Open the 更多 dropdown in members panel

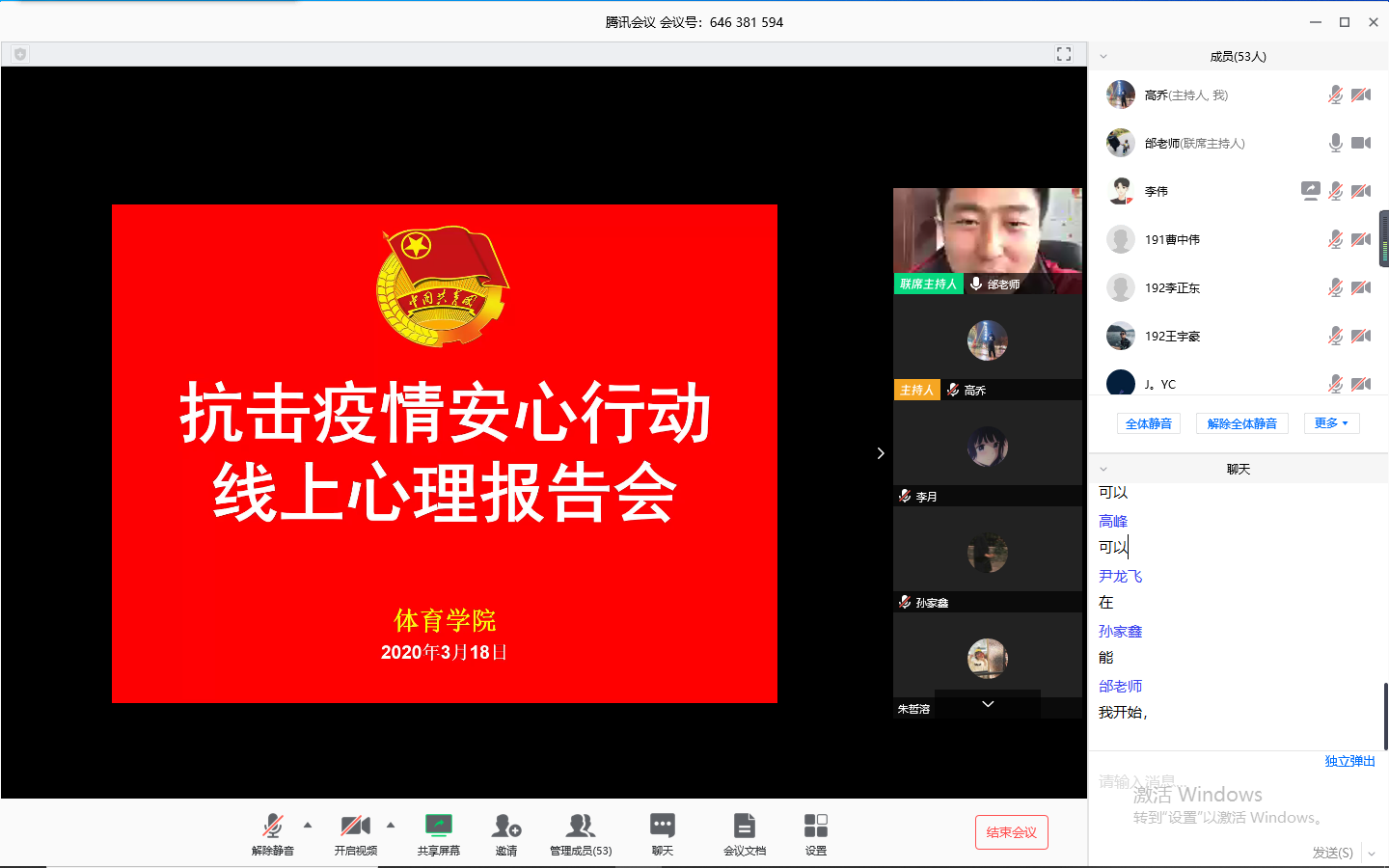1331,423
